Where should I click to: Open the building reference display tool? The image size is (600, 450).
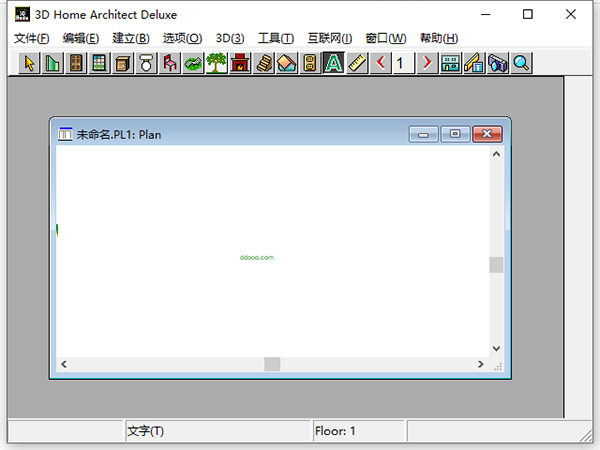click(450, 63)
